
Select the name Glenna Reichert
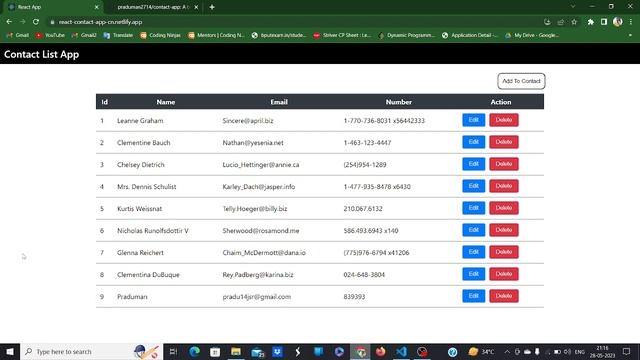pos(140,253)
